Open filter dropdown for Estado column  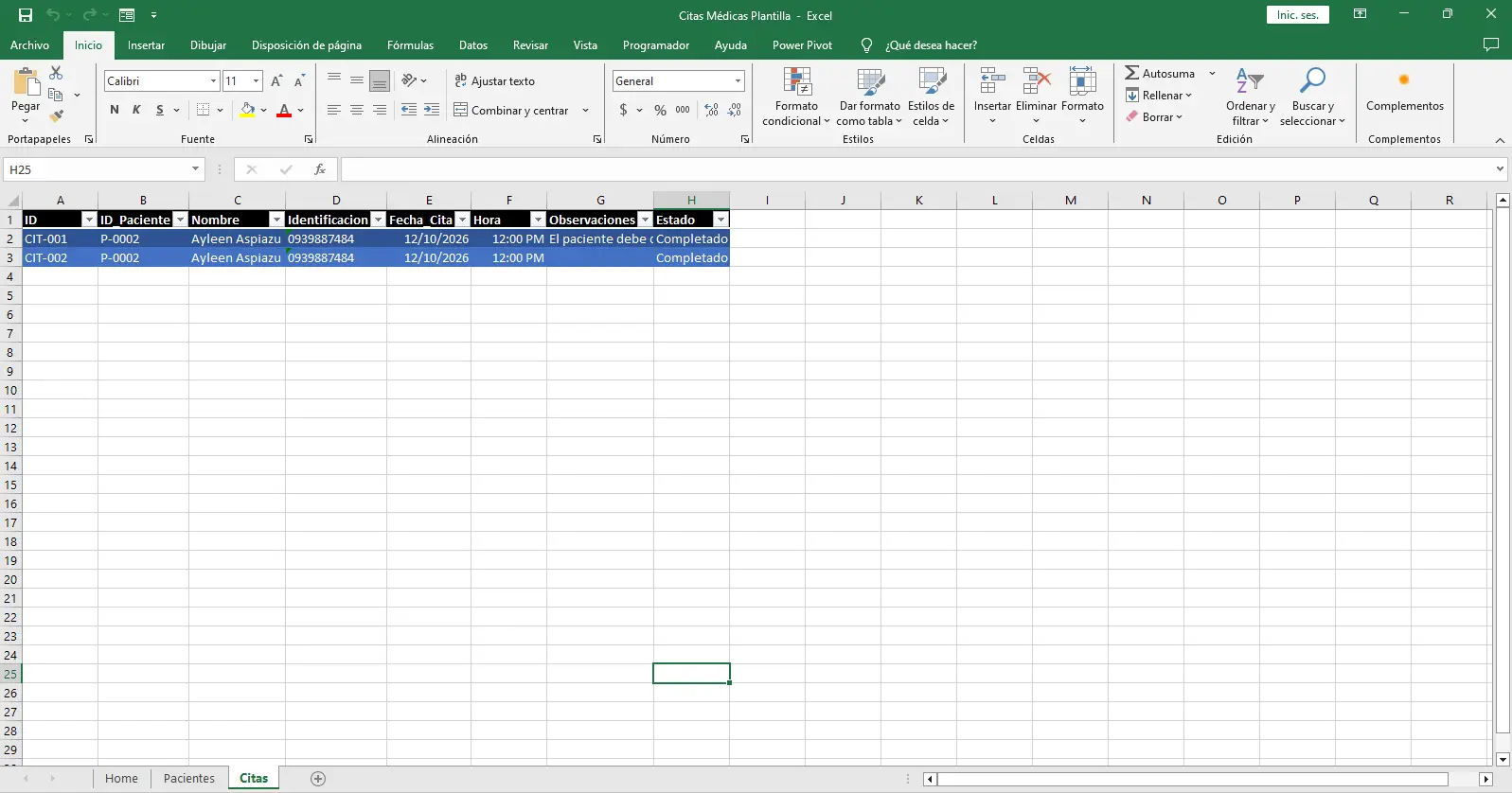720,220
